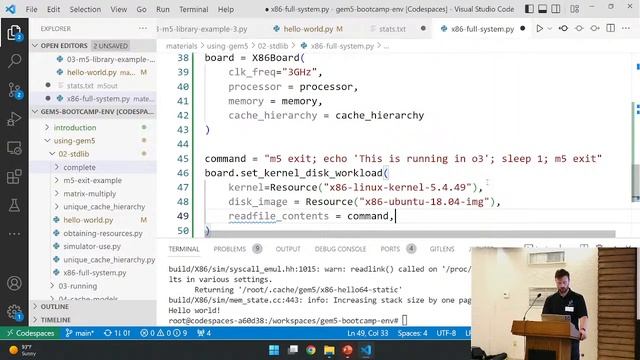Open Customize Layout icon
Screen dimensions: 640x360
pyautogui.click(x=575, y=9)
